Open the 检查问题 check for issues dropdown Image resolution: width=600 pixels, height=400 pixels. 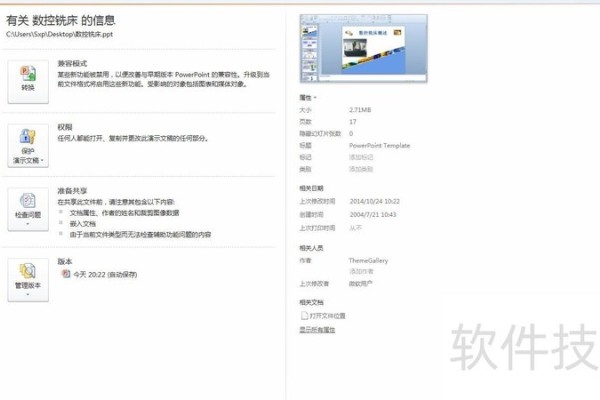coord(28,209)
